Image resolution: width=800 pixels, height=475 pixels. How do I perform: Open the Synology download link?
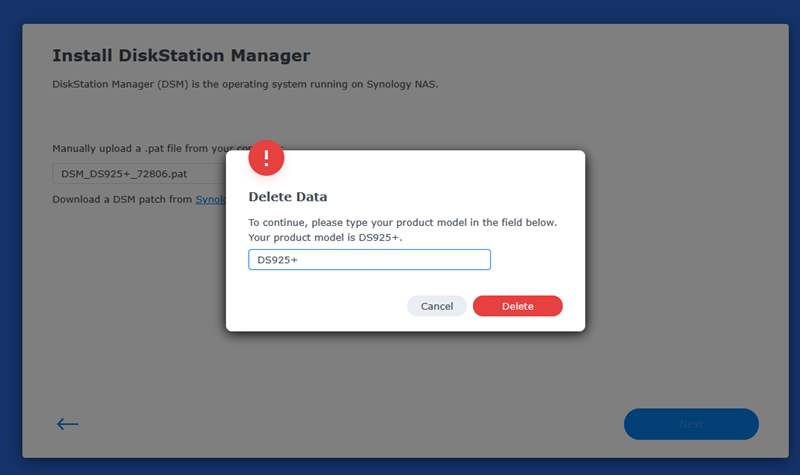coord(211,199)
